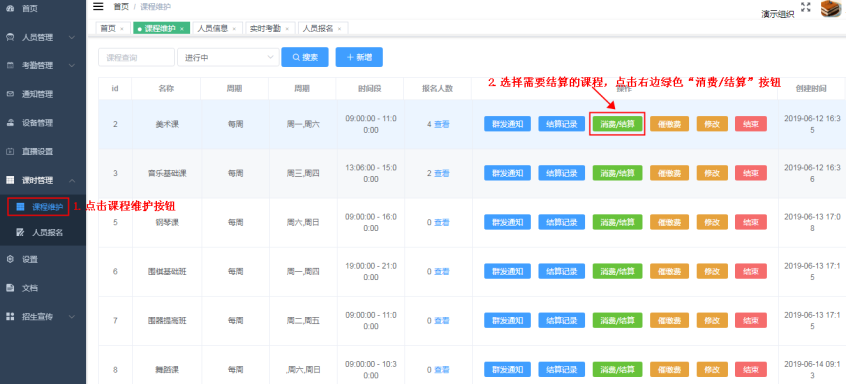Click 查看 link for 音乐基础课 enrollment
The width and height of the screenshot is (846, 384).
click(x=442, y=173)
